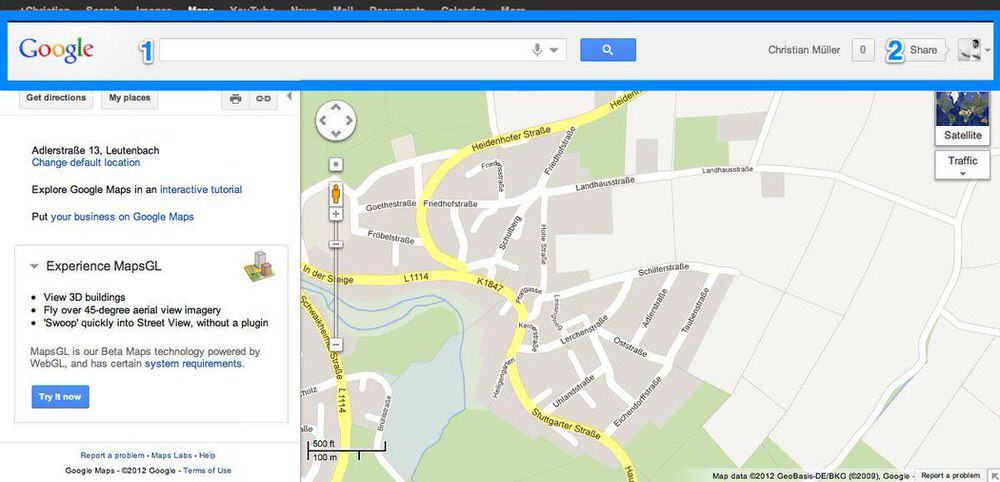Open the notifications counter showing 0
Screen dimensions: 1000x482
pyautogui.click(x=863, y=50)
